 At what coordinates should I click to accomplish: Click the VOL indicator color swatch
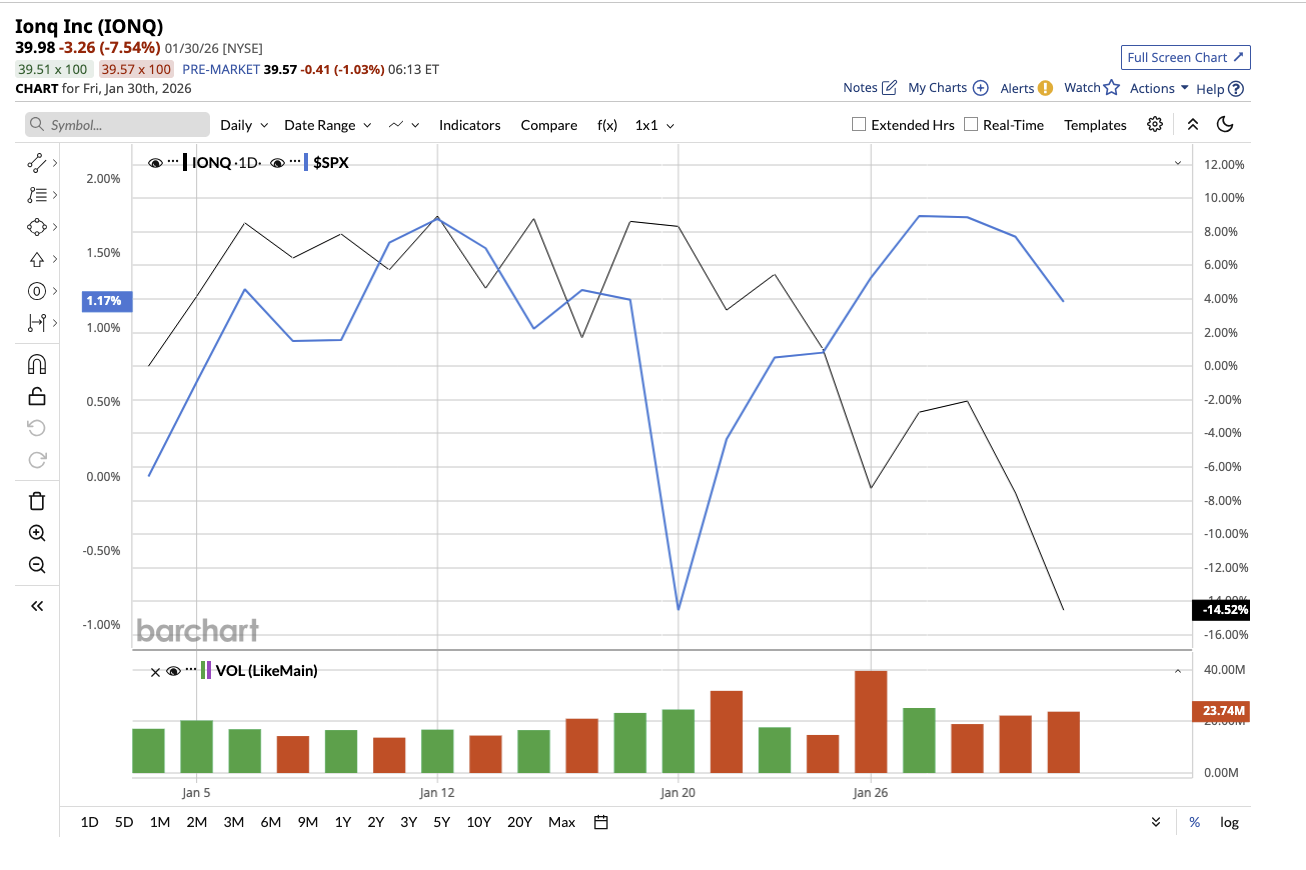click(205, 671)
